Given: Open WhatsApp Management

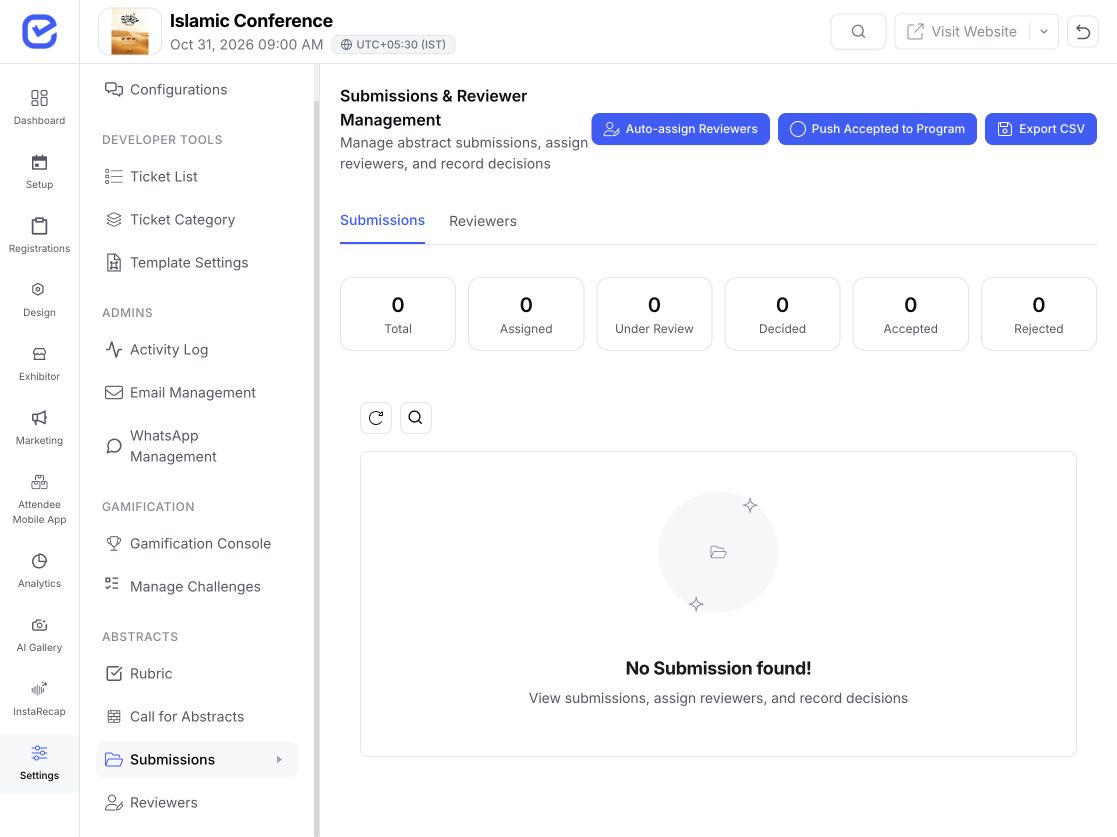Looking at the screenshot, I should [197, 446].
